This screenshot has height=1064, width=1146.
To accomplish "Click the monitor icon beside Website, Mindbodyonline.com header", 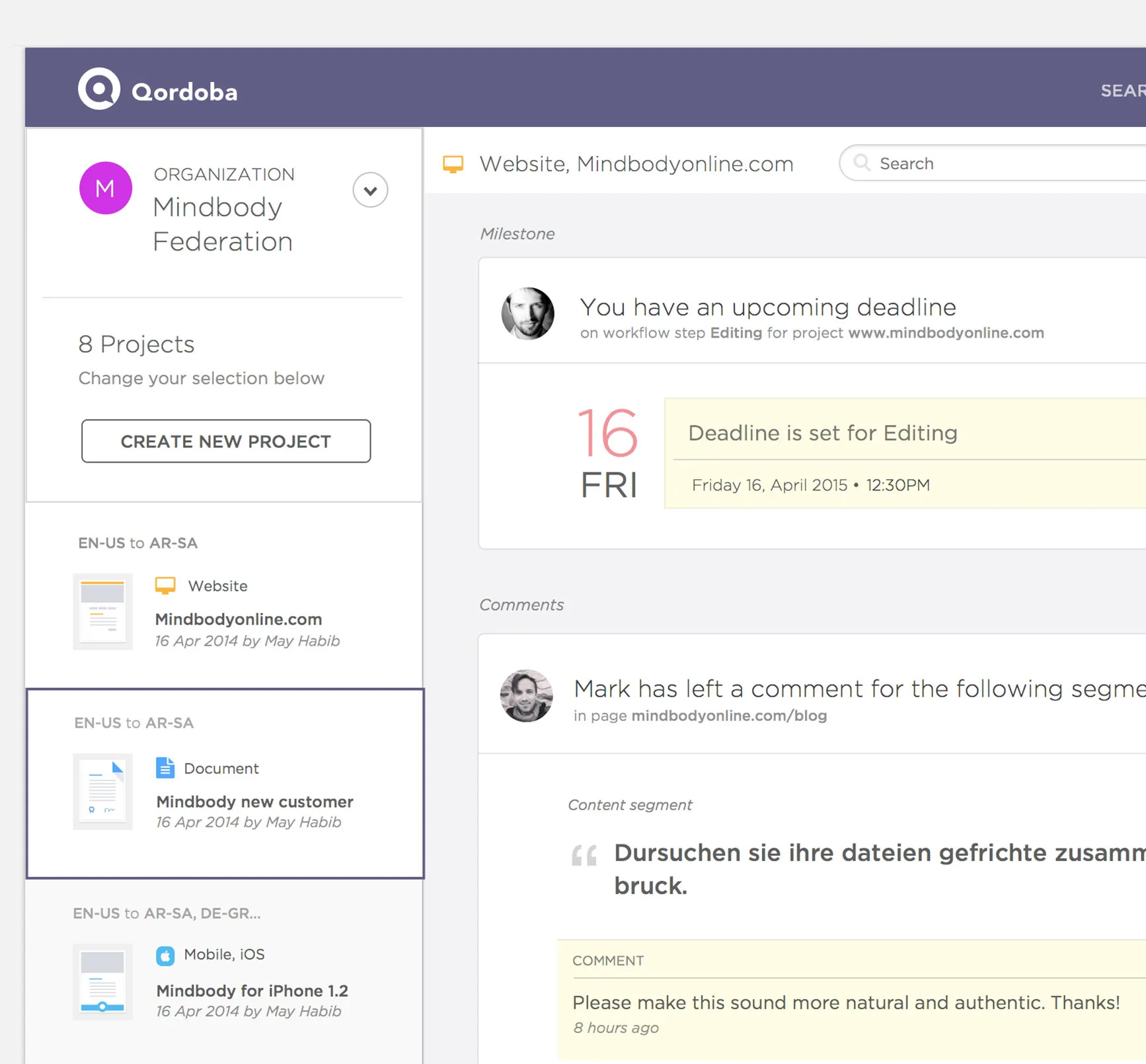I will click(x=453, y=164).
